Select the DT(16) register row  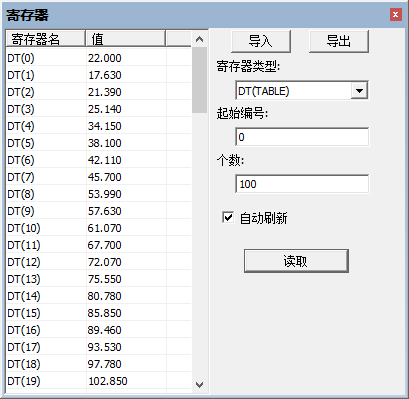(99, 330)
